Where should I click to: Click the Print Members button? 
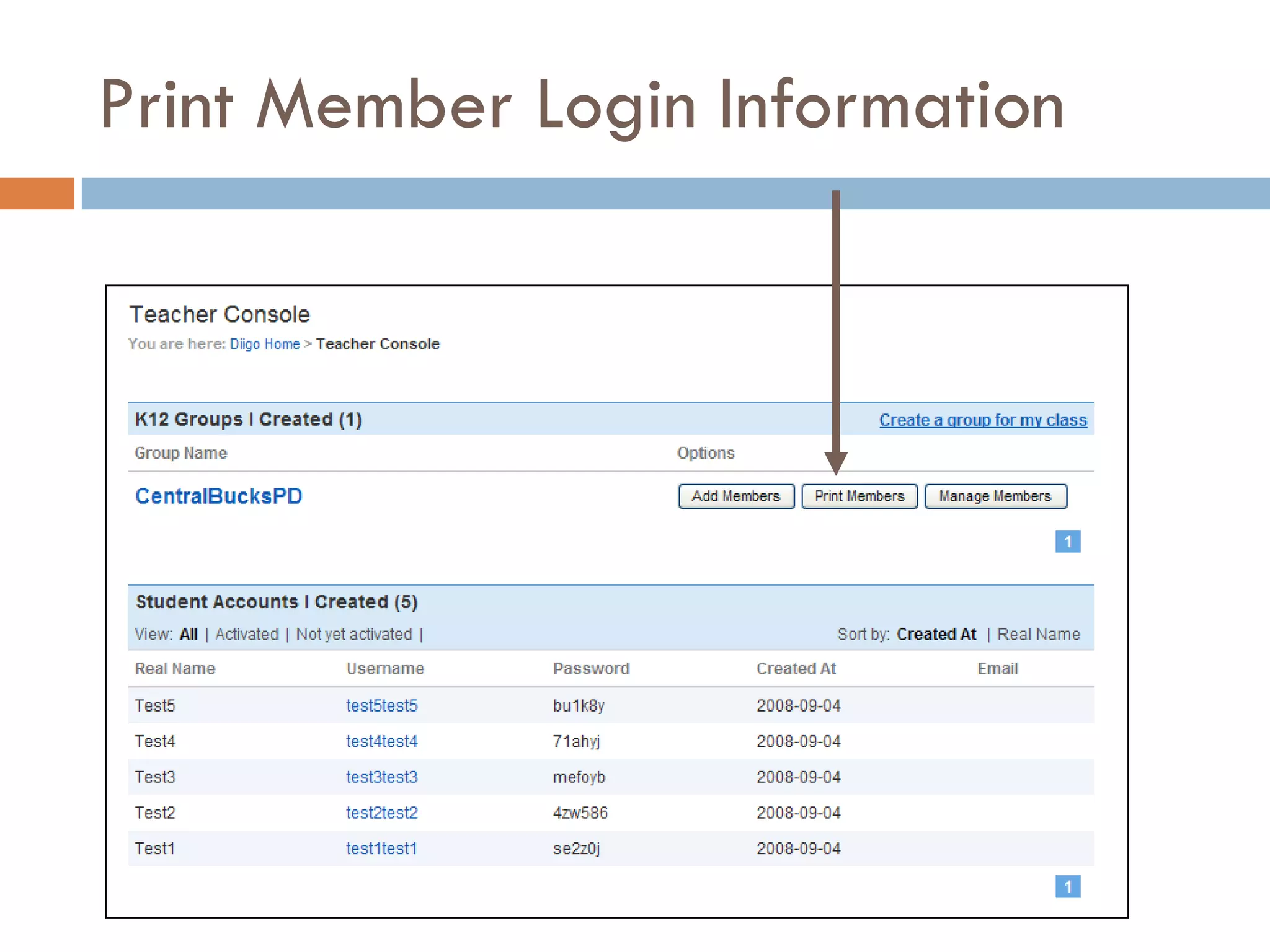coord(859,496)
